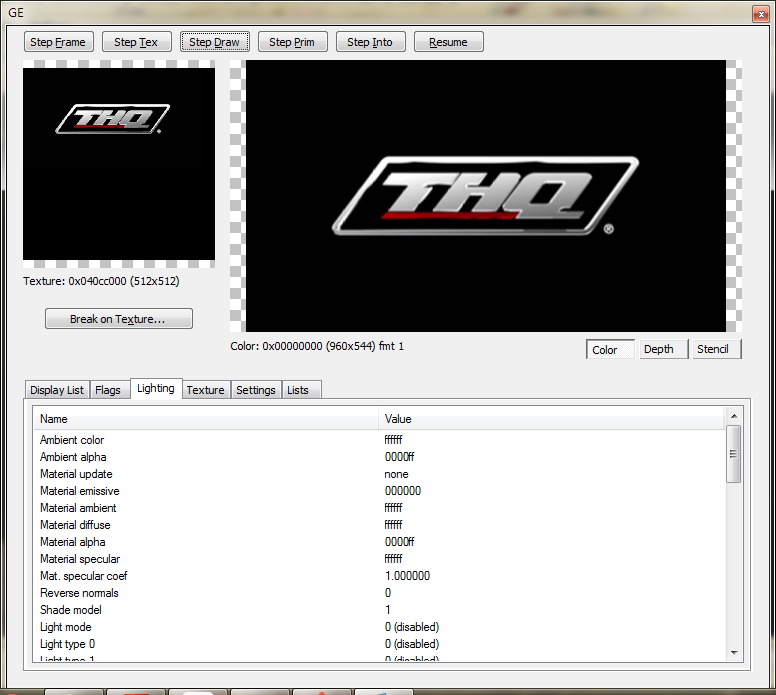Viewport: 776px width, 695px height.
Task: Click Step Draw to advance one draw
Action: tap(214, 42)
